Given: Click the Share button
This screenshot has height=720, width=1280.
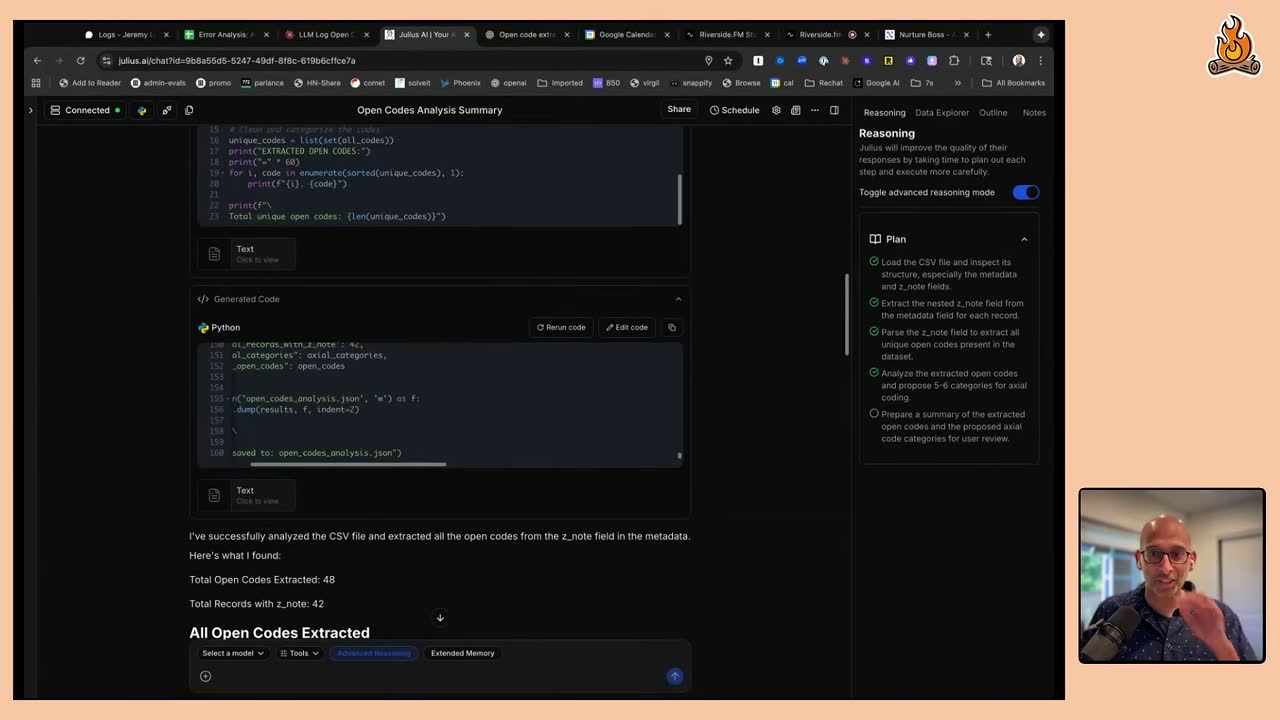Looking at the screenshot, I should (x=679, y=109).
